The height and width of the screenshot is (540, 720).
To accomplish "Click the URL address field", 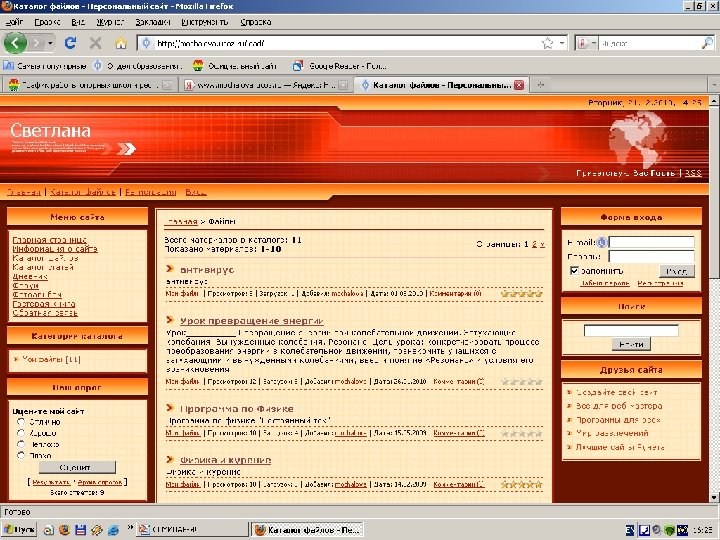I will coord(347,43).
